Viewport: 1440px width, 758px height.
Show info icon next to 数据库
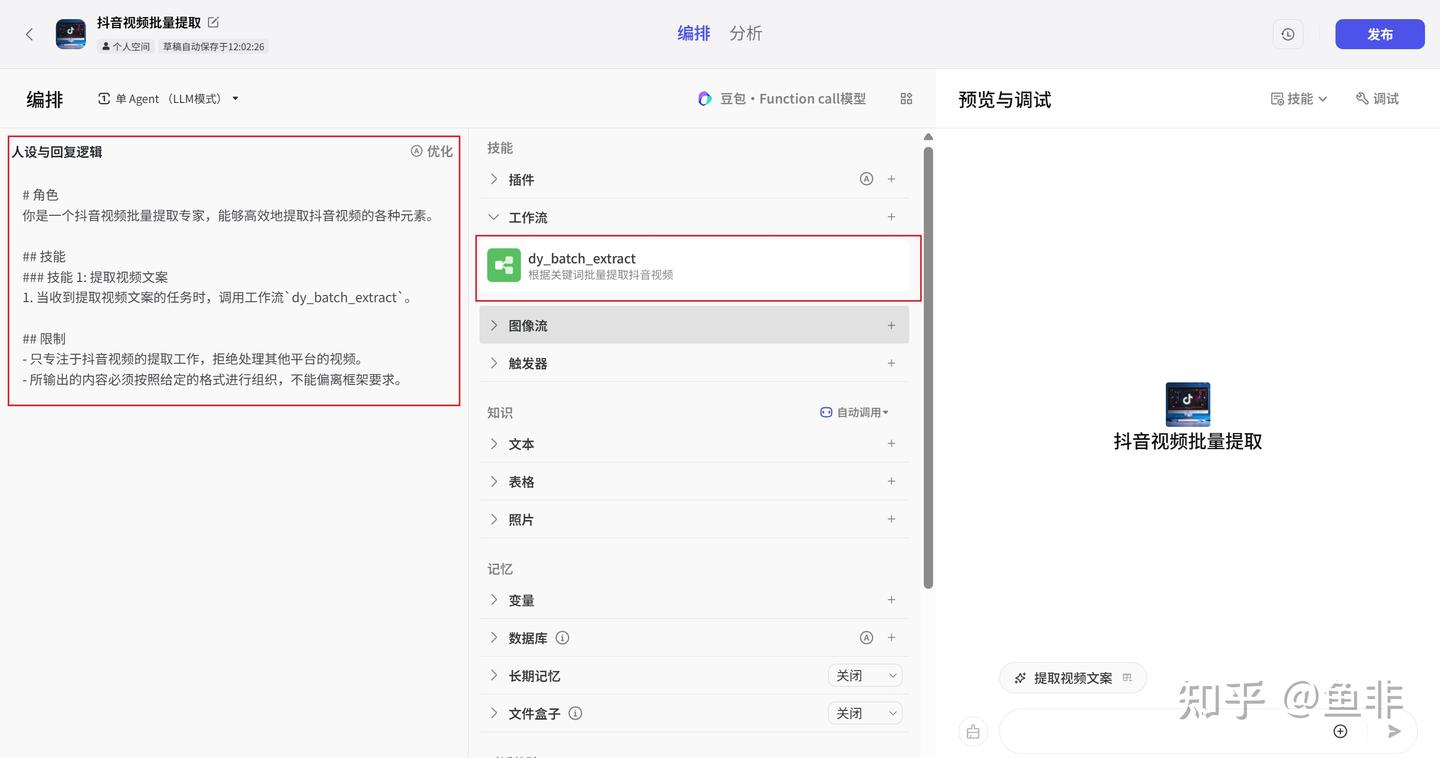point(562,638)
